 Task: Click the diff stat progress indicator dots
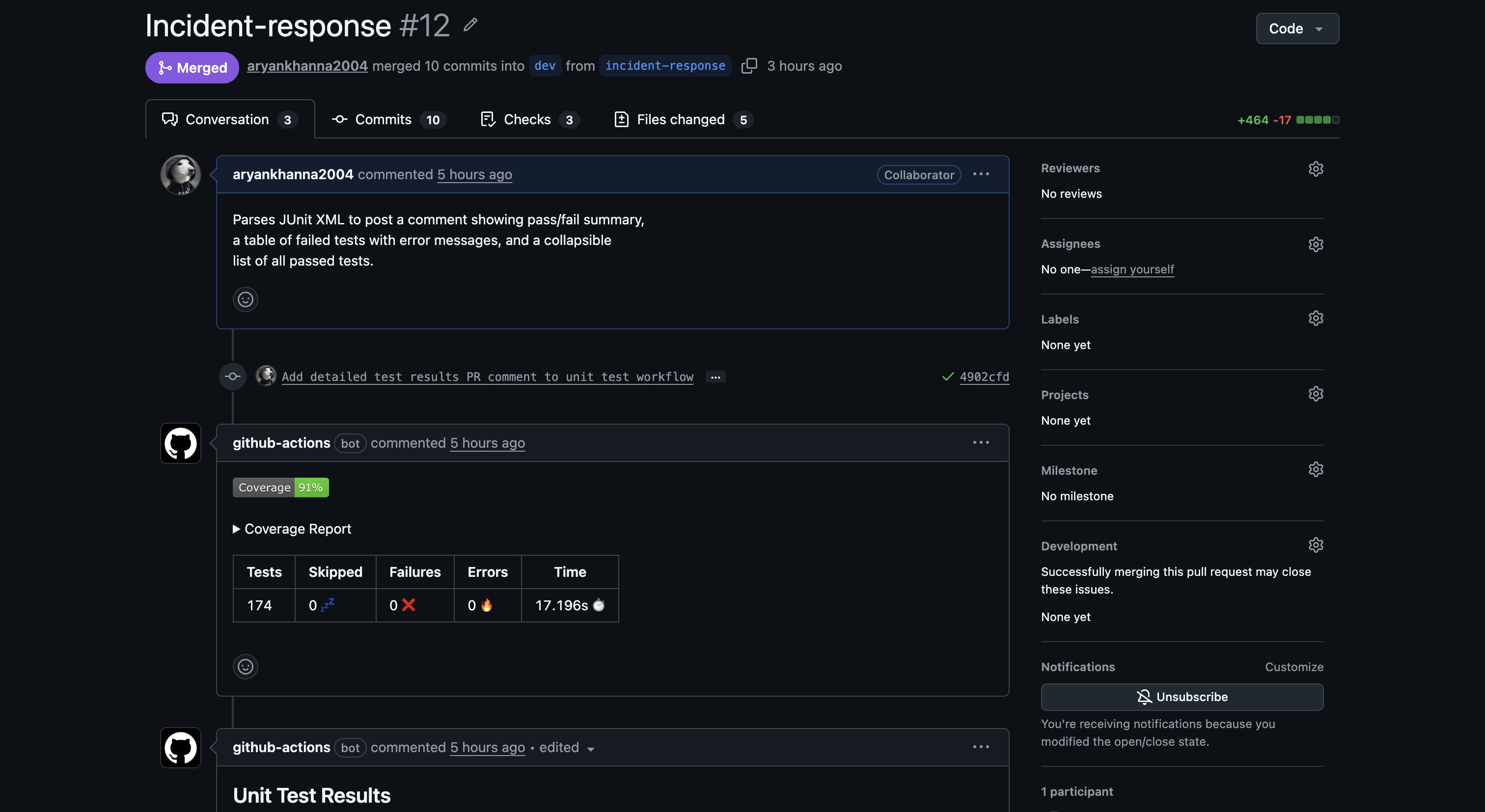coord(1319,120)
